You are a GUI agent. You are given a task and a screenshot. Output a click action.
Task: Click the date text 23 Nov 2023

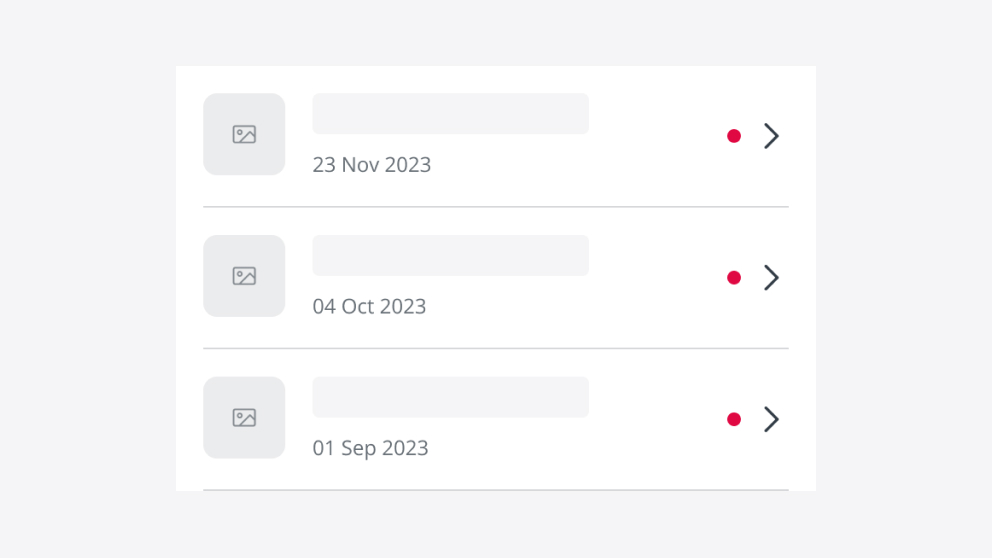(371, 165)
